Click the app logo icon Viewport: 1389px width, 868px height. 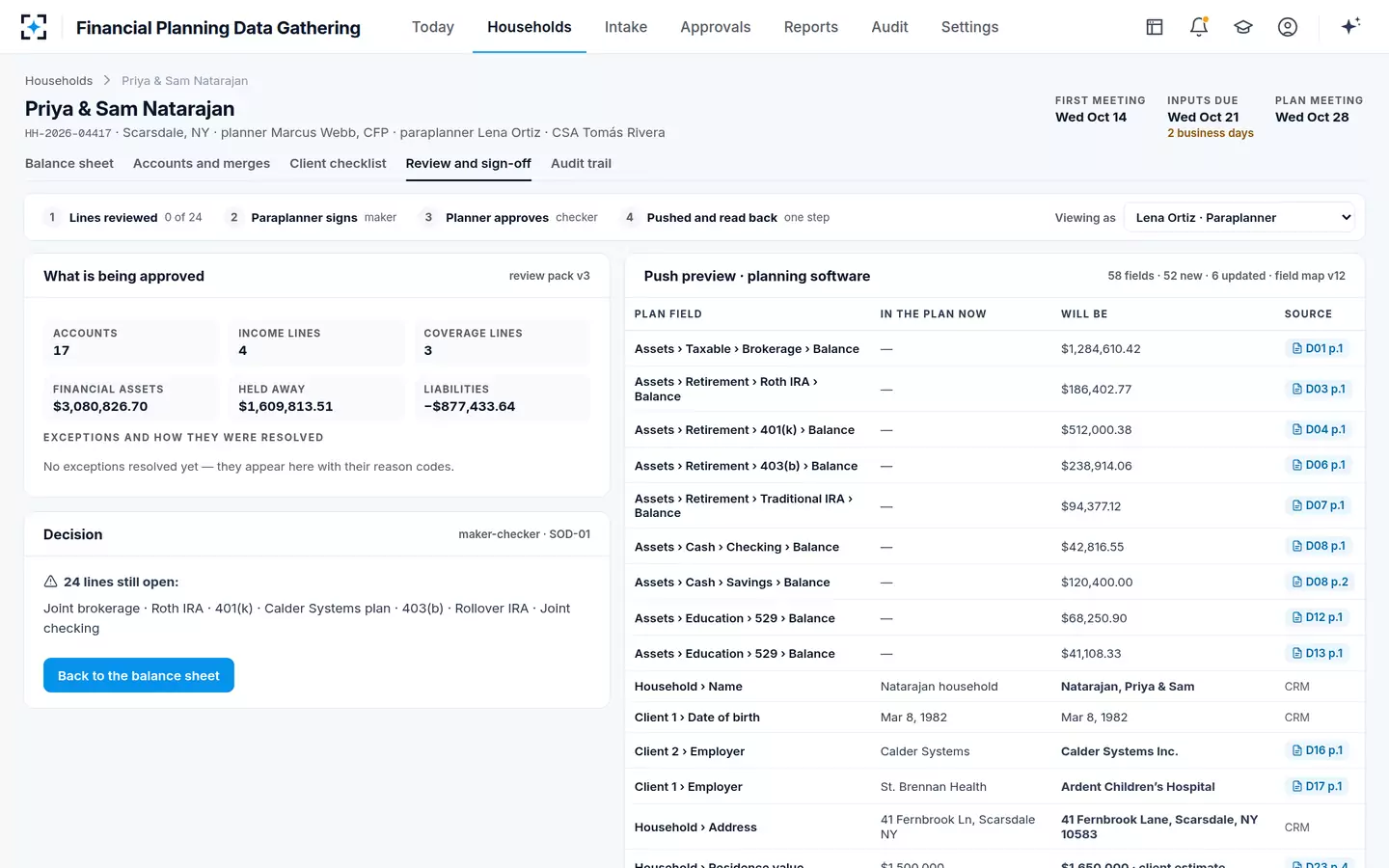(x=34, y=27)
